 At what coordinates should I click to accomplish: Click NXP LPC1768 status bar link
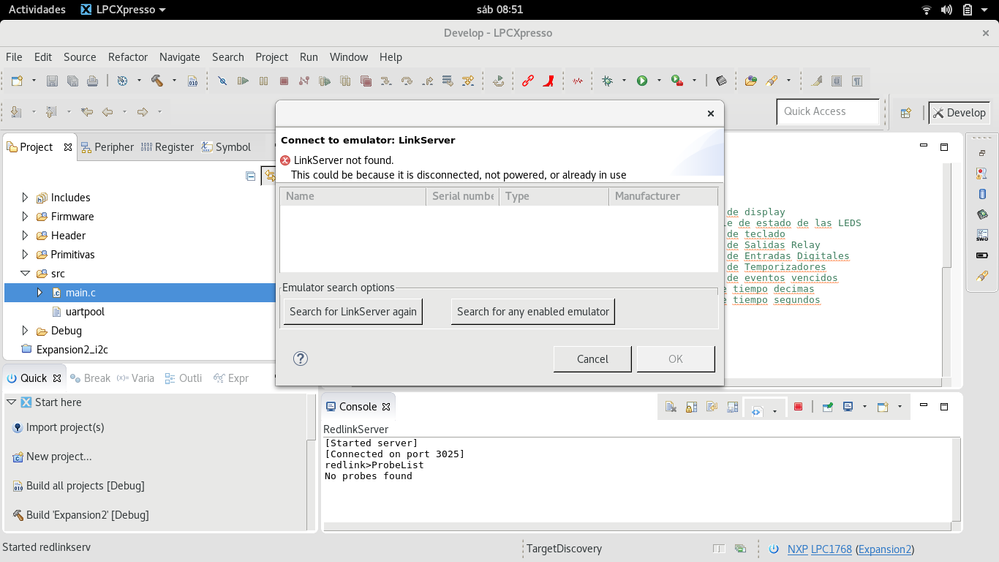tap(819, 549)
